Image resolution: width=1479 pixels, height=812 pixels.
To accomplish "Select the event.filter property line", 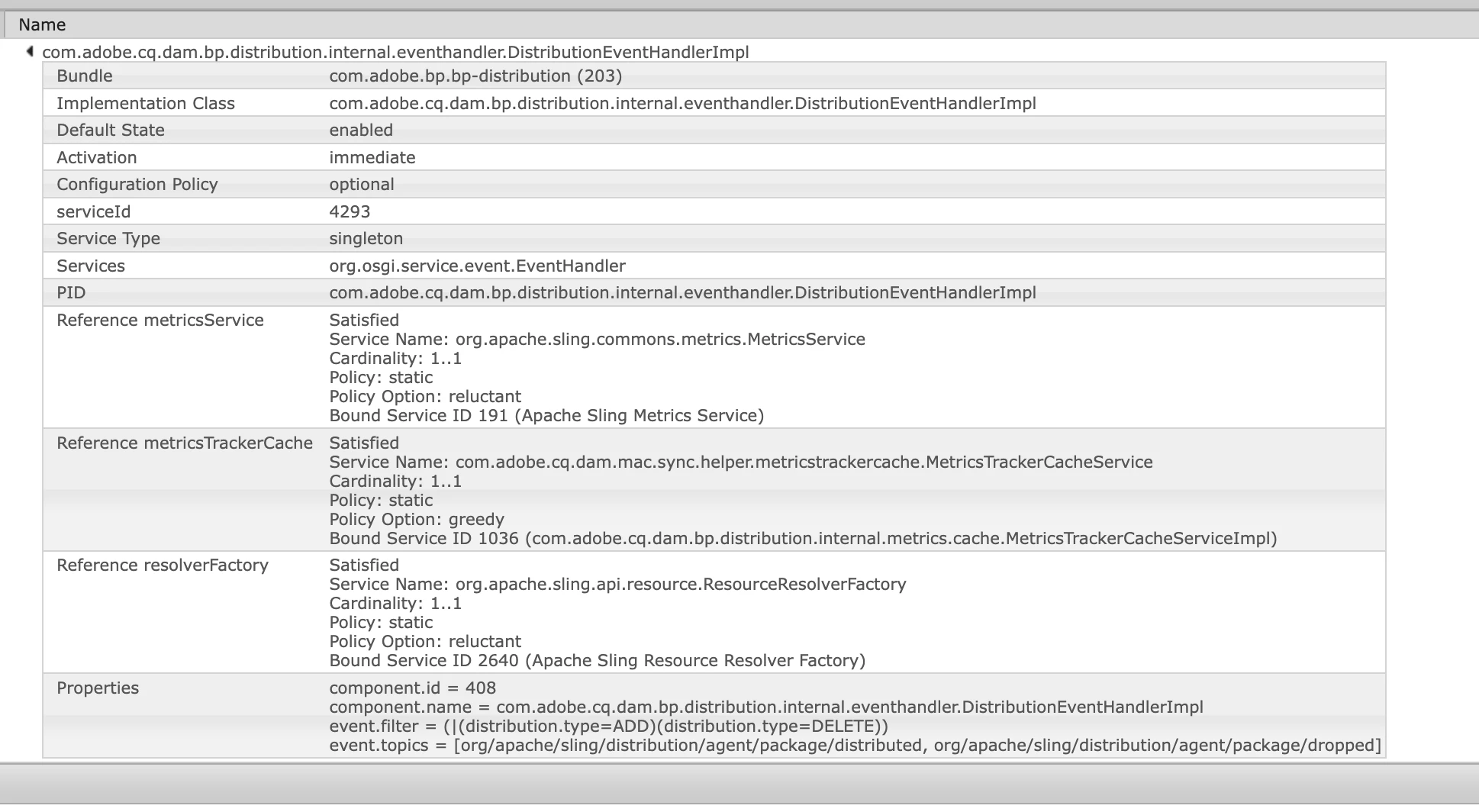I will (x=609, y=727).
